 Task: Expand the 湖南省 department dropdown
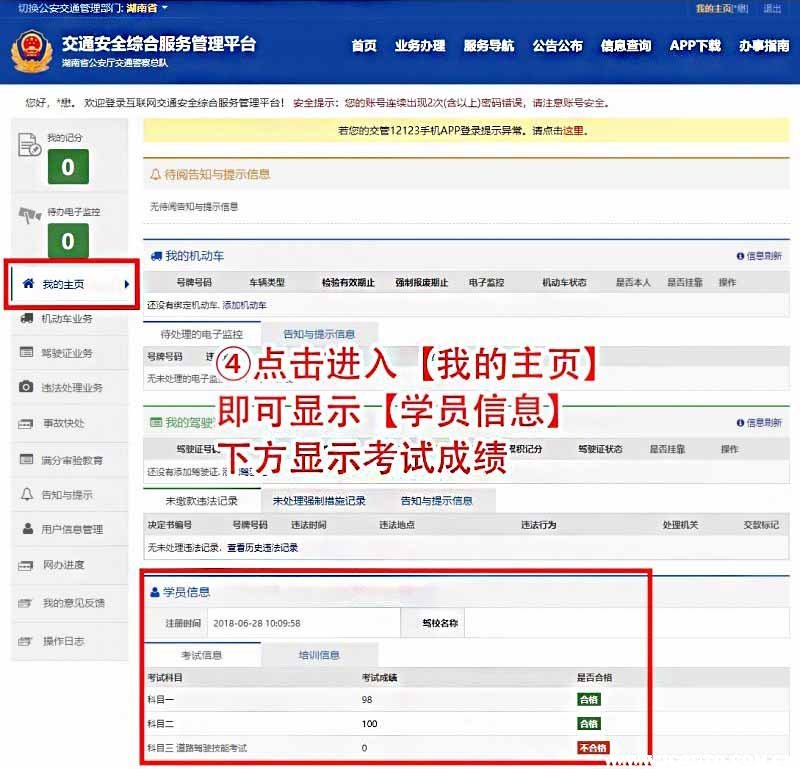click(x=165, y=8)
